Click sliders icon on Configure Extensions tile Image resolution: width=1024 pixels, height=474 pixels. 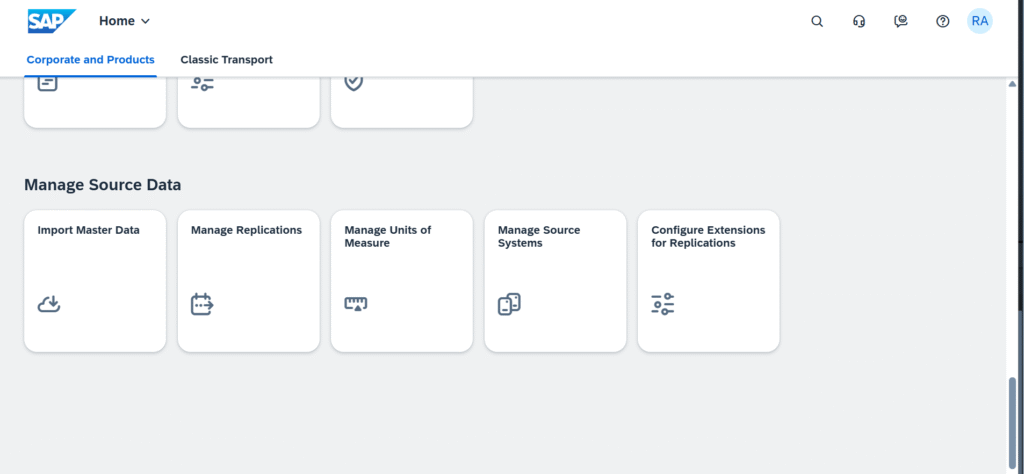pos(663,304)
